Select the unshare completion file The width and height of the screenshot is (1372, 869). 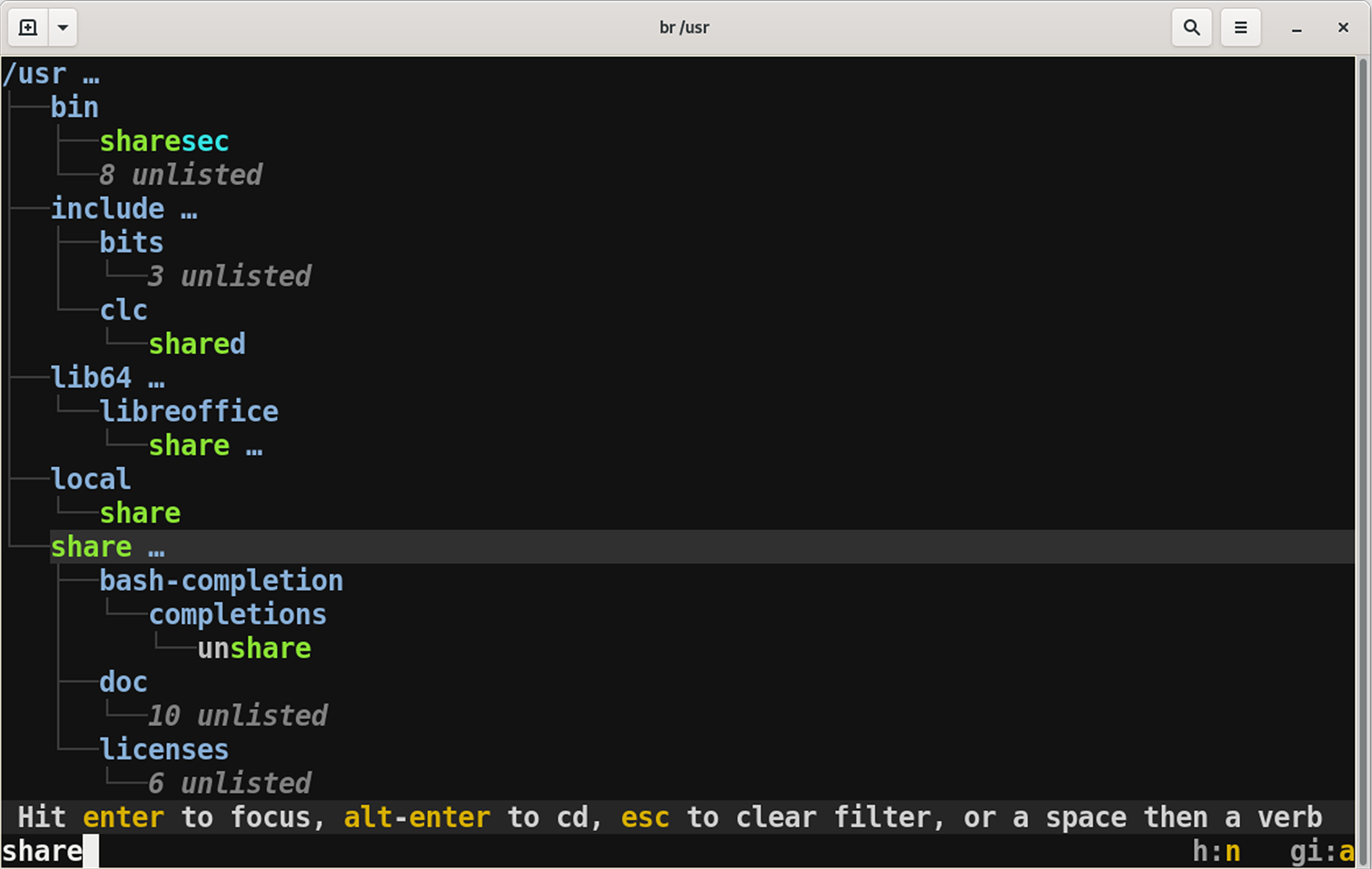coord(254,649)
